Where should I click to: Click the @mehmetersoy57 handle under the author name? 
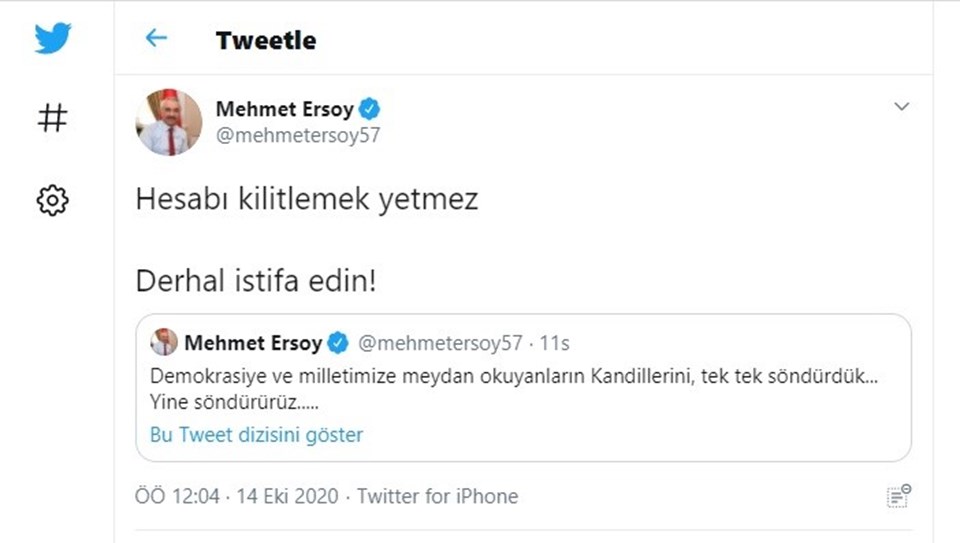pyautogui.click(x=298, y=136)
